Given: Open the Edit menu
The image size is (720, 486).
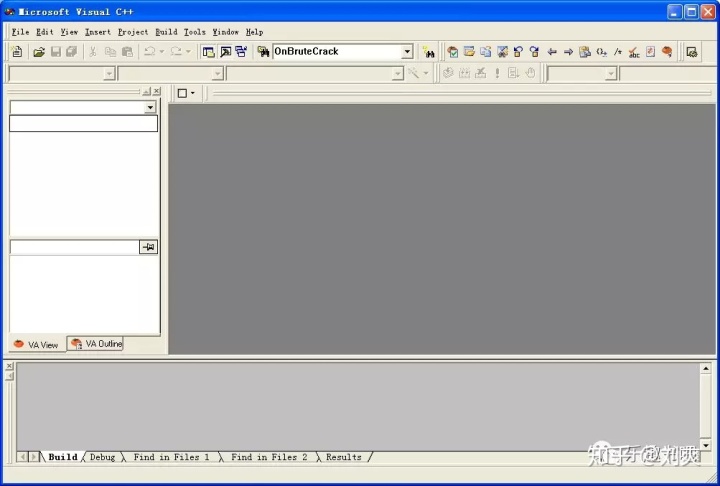Looking at the screenshot, I should (45, 32).
